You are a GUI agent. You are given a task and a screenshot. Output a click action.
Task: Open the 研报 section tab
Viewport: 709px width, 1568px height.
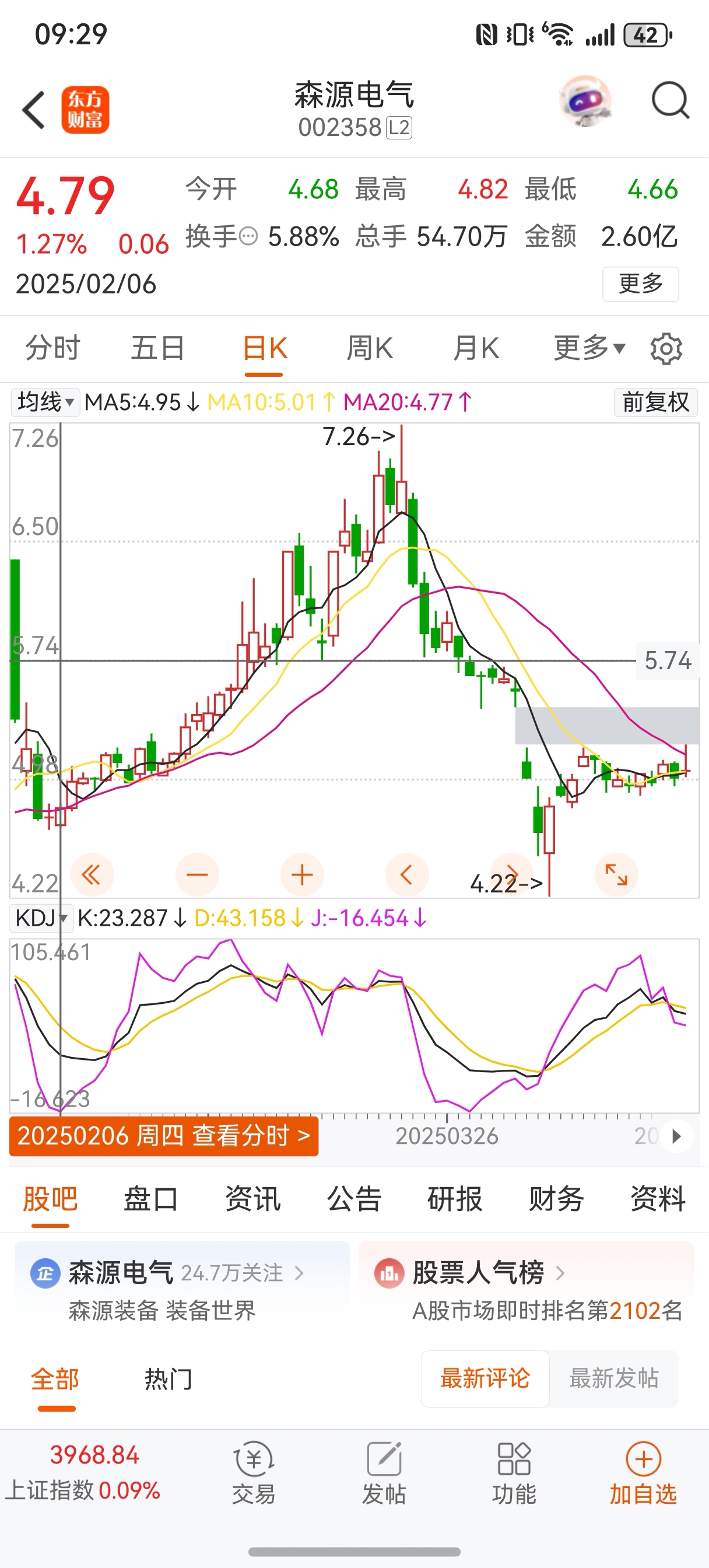(x=455, y=1199)
